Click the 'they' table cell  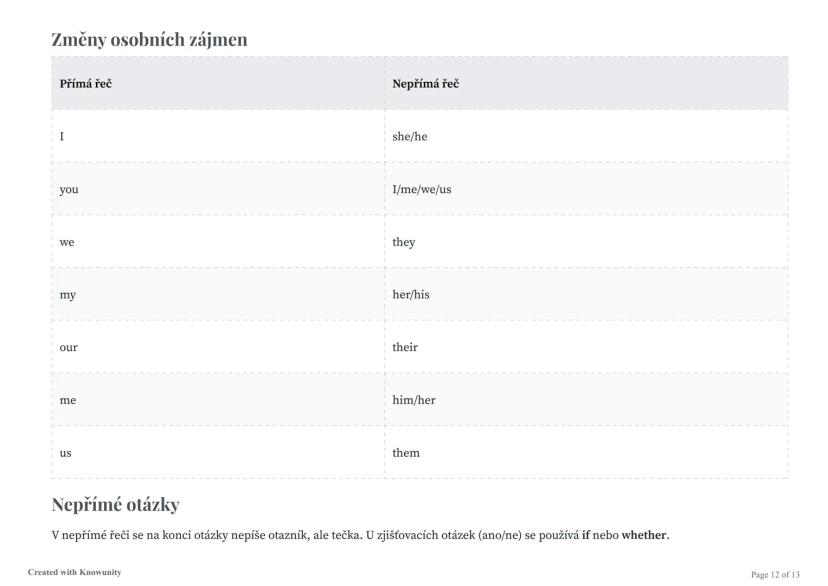(586, 242)
